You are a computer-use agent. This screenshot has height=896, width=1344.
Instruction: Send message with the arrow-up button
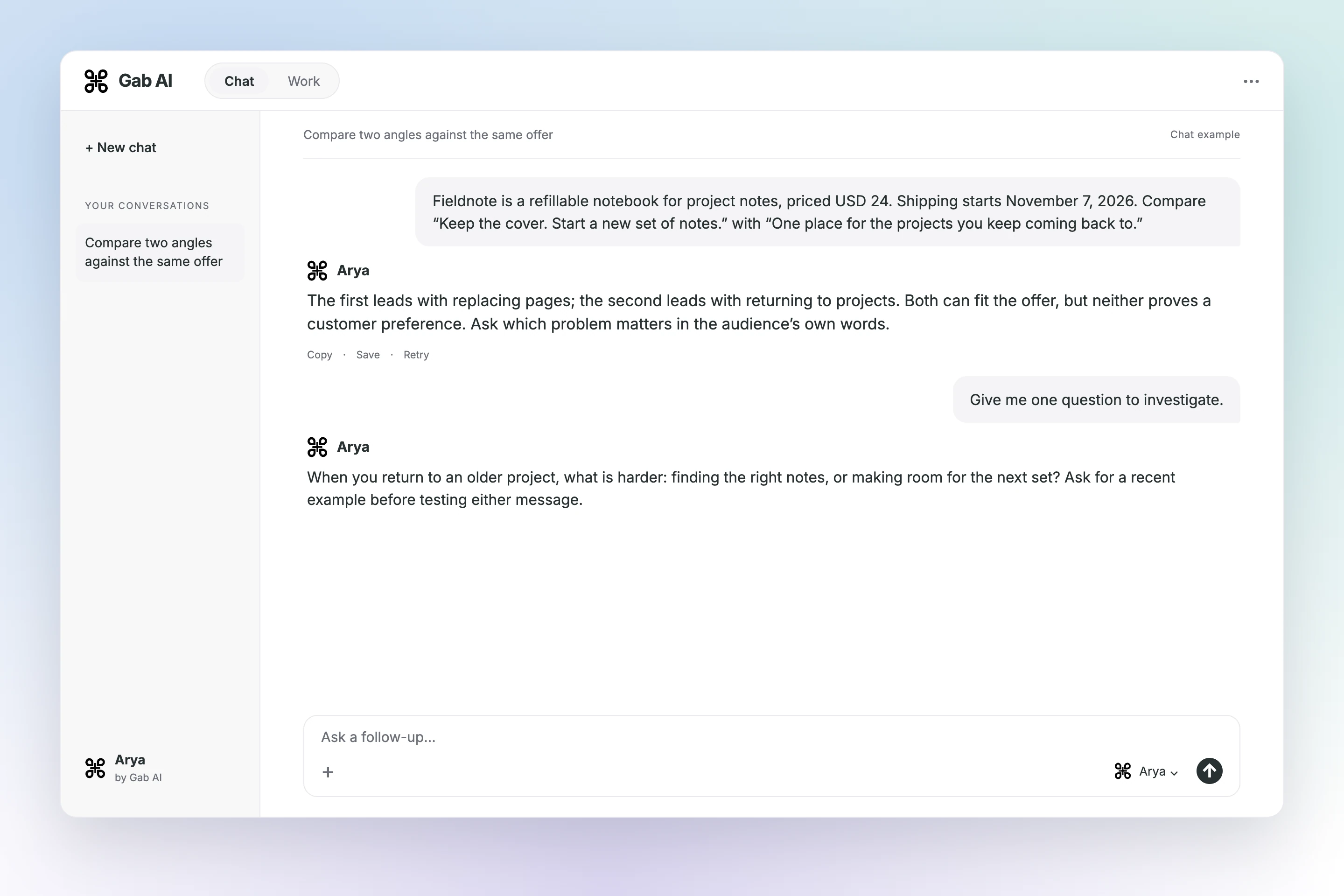coord(1209,771)
